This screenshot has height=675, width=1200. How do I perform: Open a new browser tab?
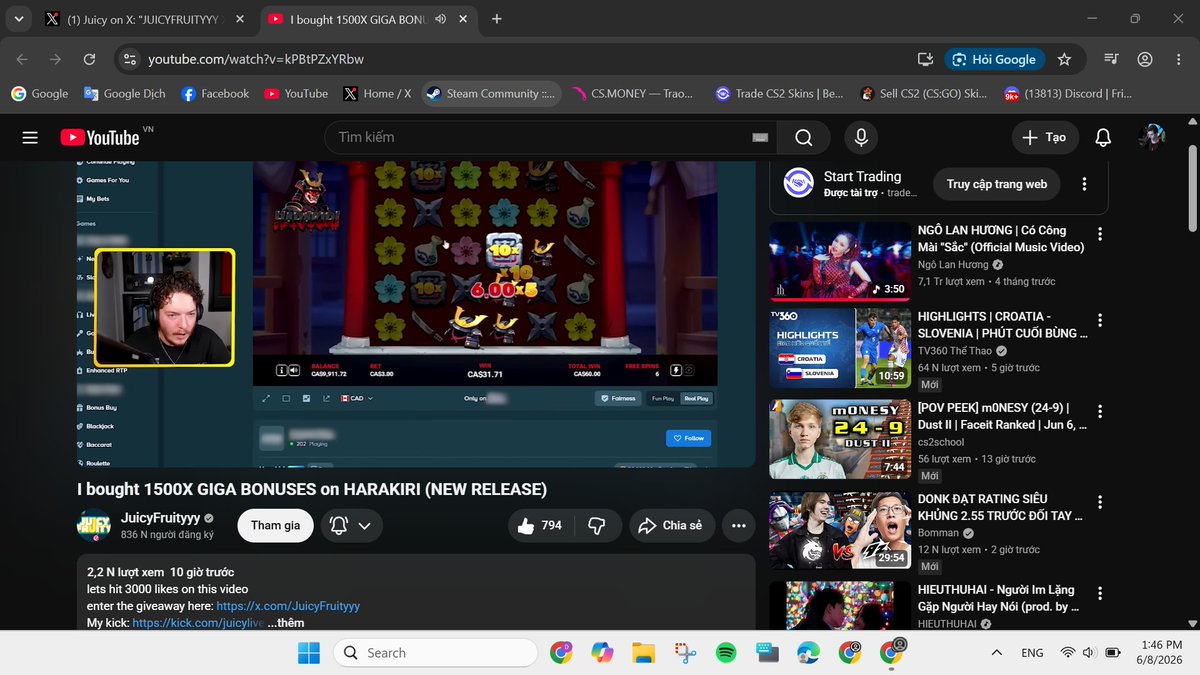(x=497, y=19)
